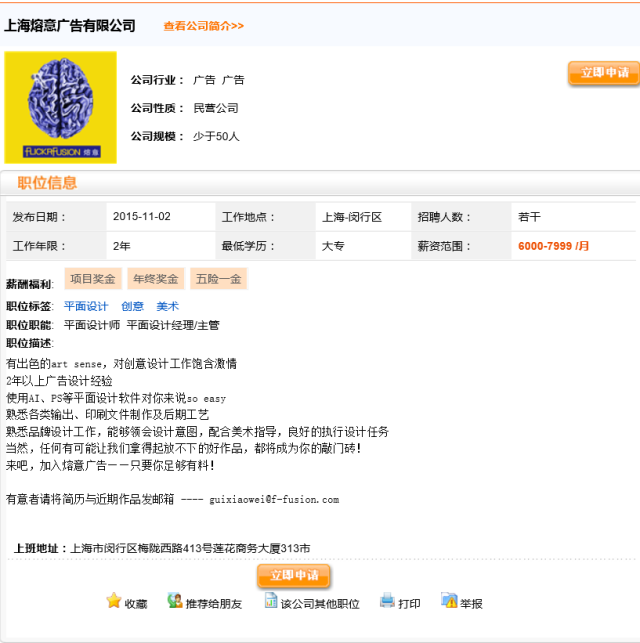Open the 查看公司简介>> link

click(204, 26)
